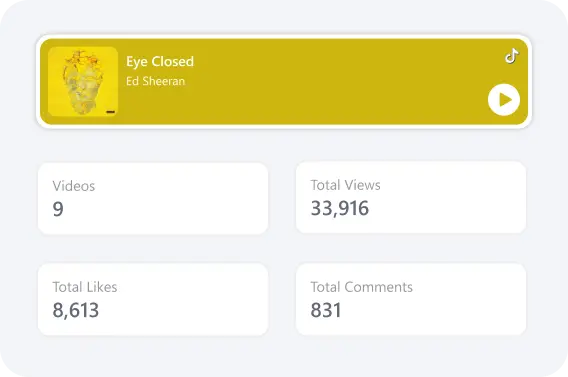Click the 831 comments number

pos(326,310)
